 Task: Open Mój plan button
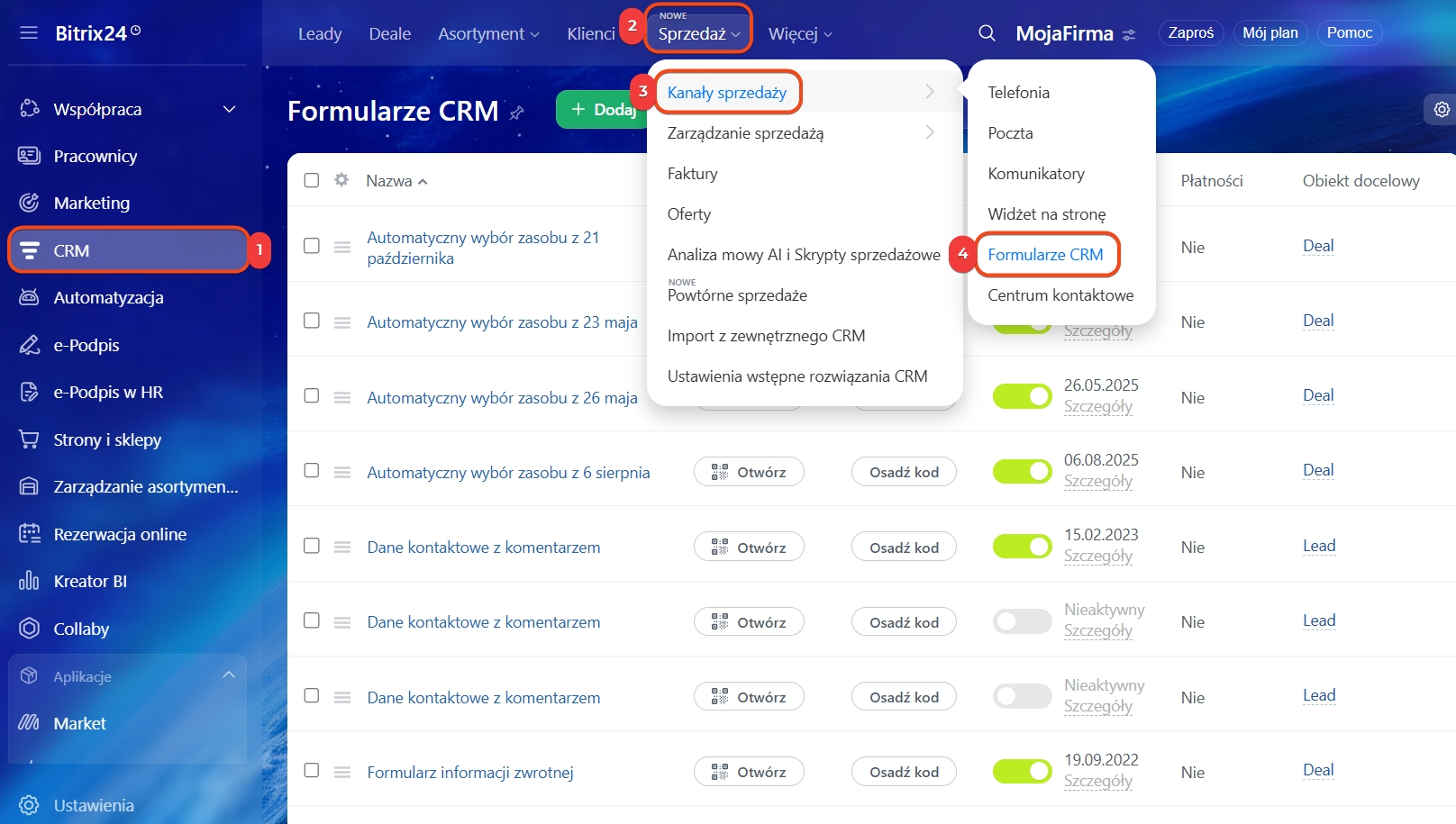tap(1270, 32)
